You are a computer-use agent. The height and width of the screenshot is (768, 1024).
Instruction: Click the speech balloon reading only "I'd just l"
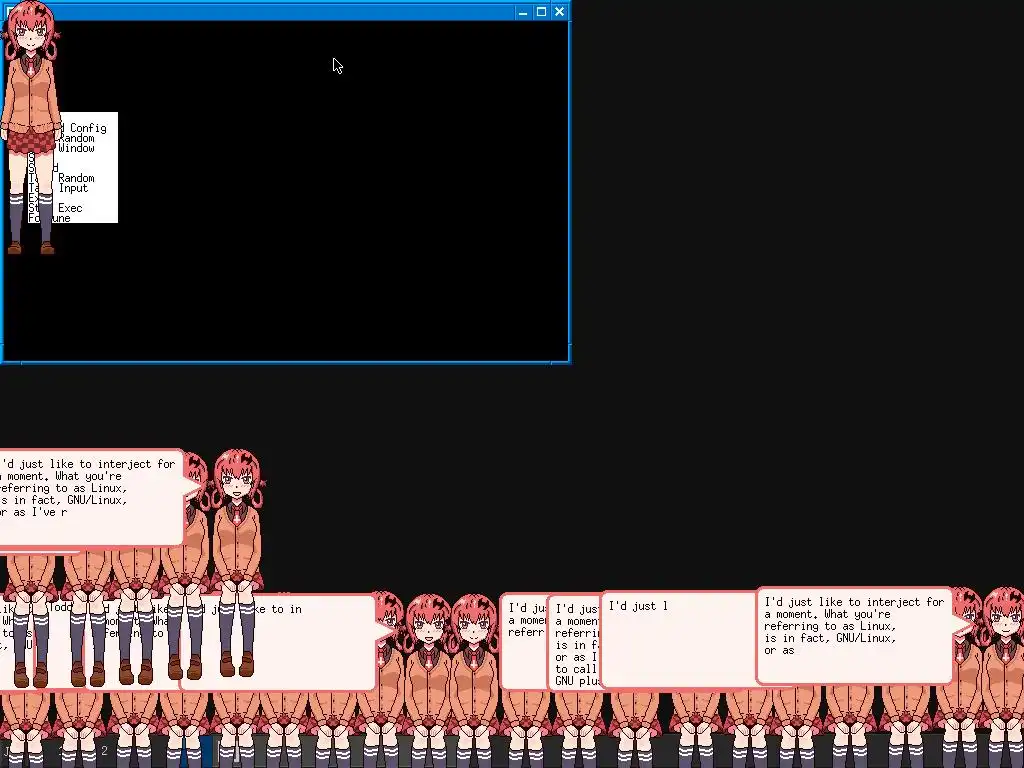pos(679,639)
